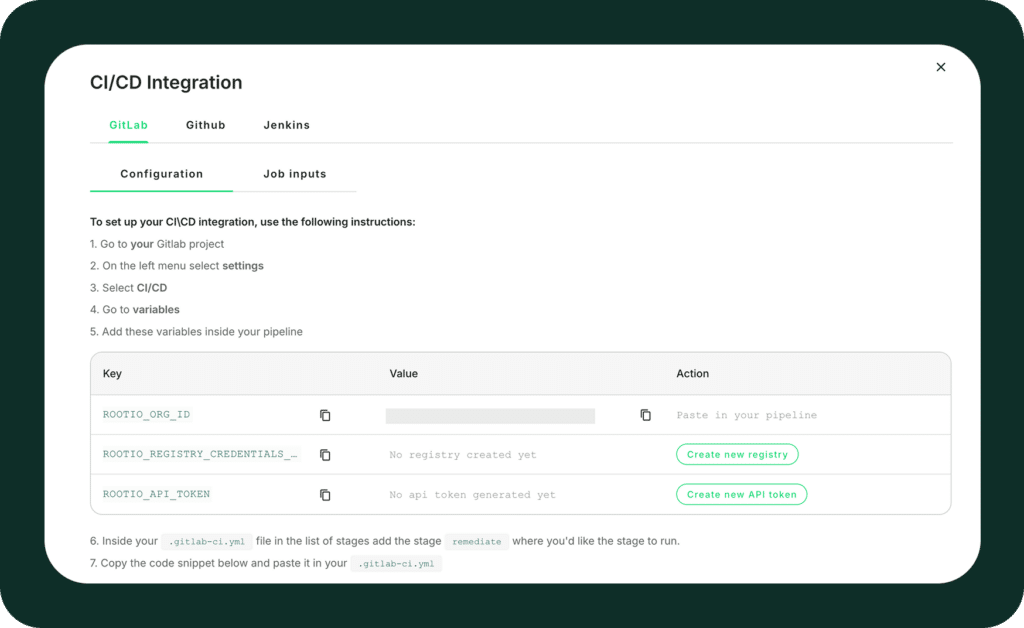Click the 'No api token generated yet' value

point(472,495)
